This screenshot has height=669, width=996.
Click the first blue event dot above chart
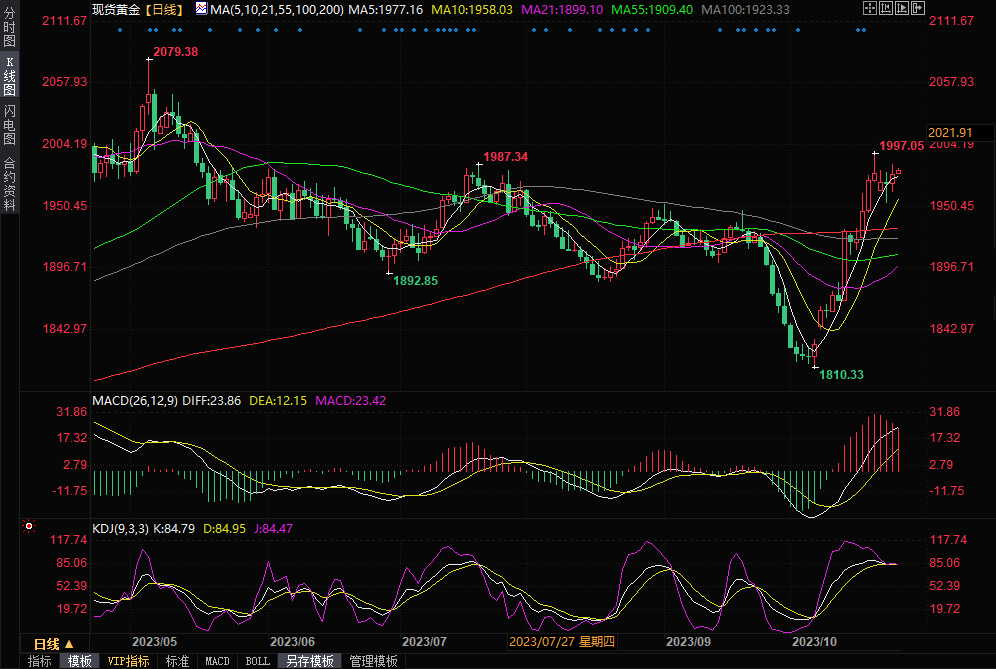click(x=119, y=29)
